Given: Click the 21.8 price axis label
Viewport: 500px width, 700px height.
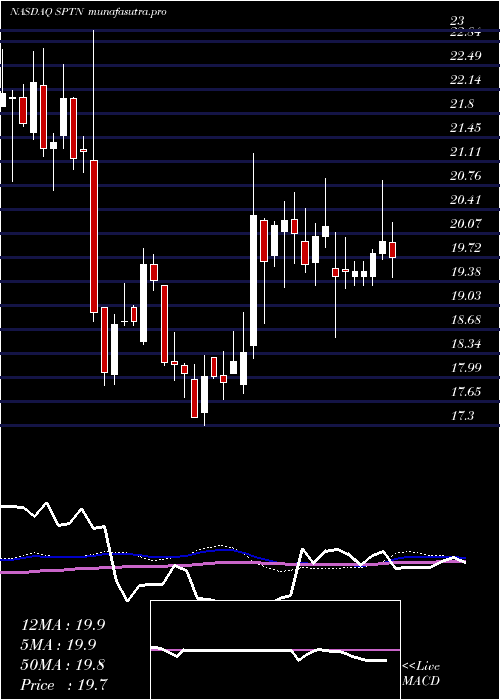Looking at the screenshot, I should pyautogui.click(x=462, y=104).
